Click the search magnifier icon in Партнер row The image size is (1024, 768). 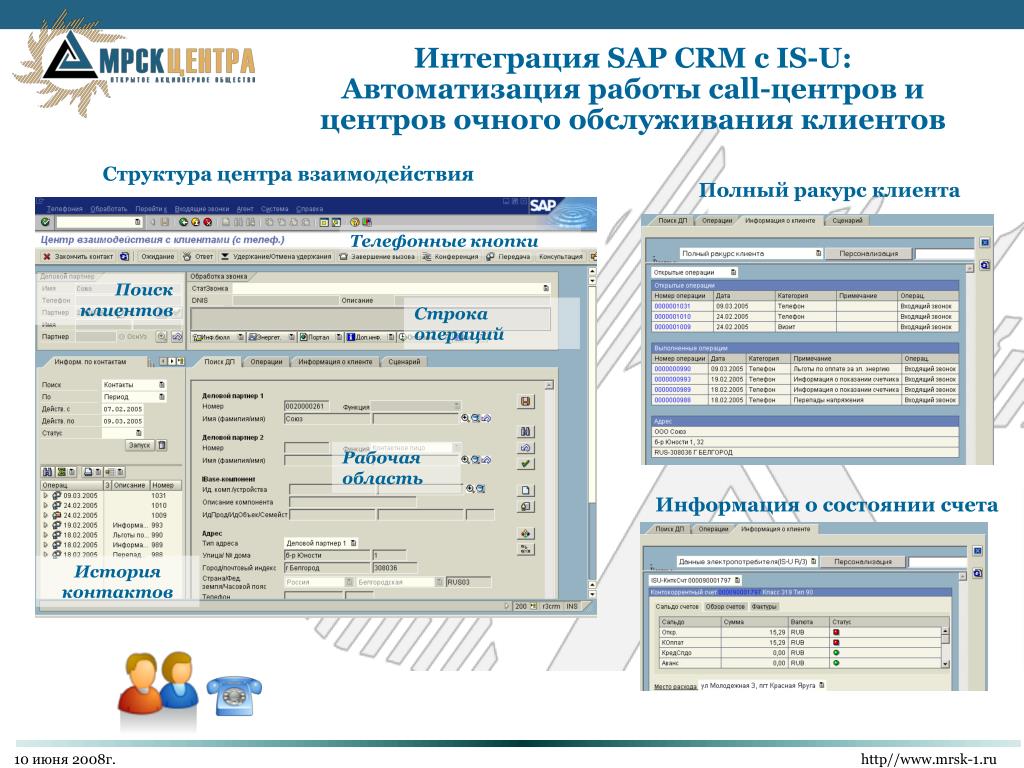point(161,337)
